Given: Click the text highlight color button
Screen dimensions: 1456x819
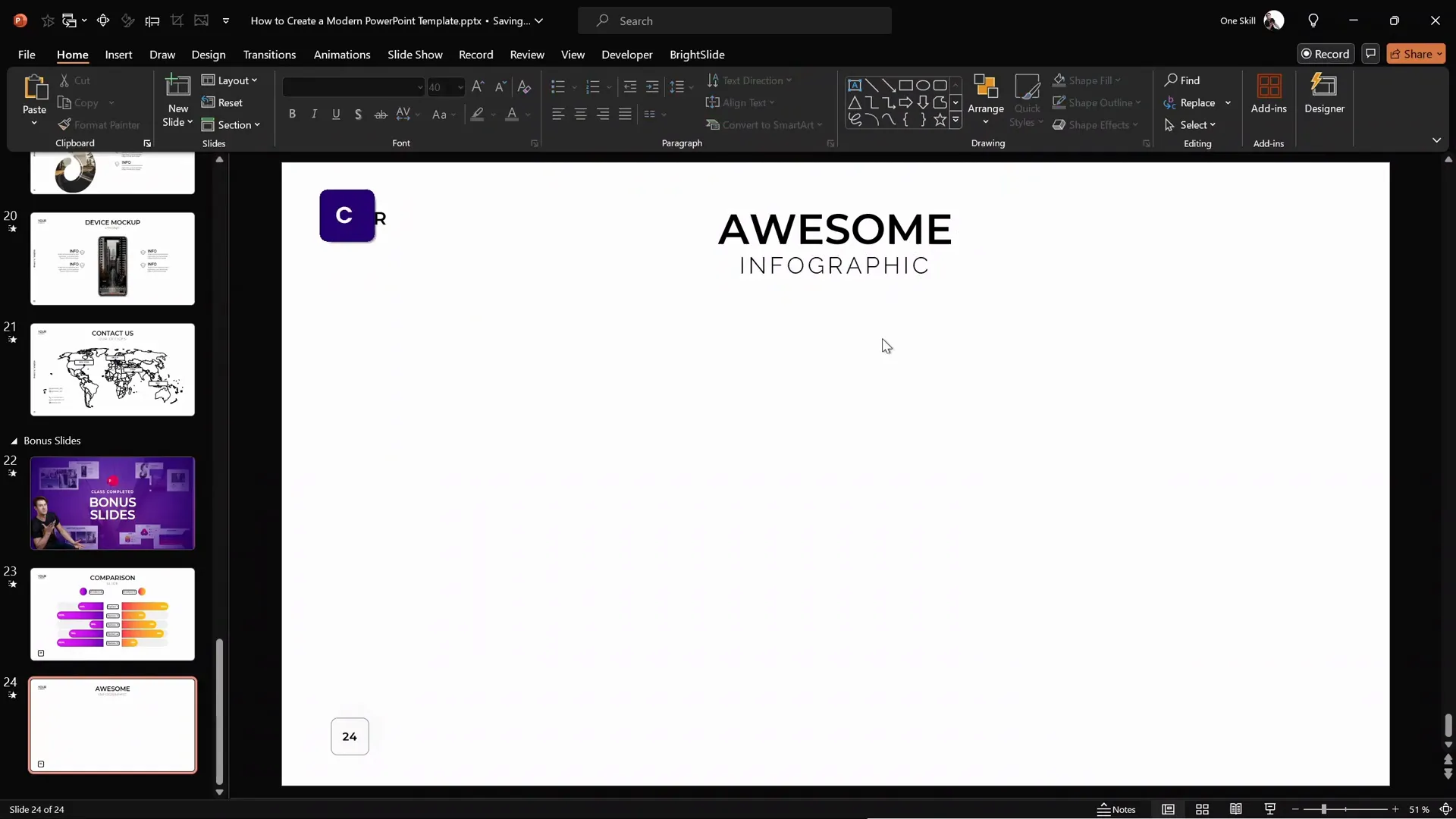Looking at the screenshot, I should (477, 114).
